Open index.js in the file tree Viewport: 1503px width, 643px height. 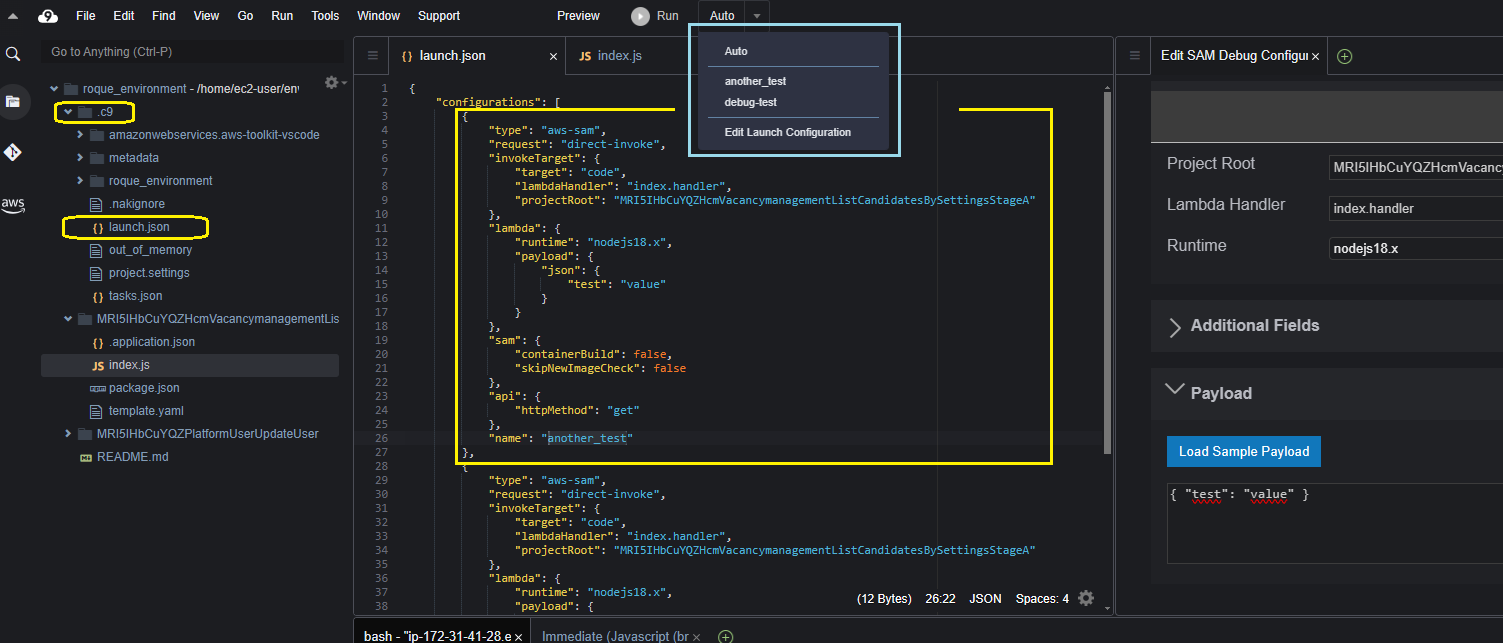[129, 365]
